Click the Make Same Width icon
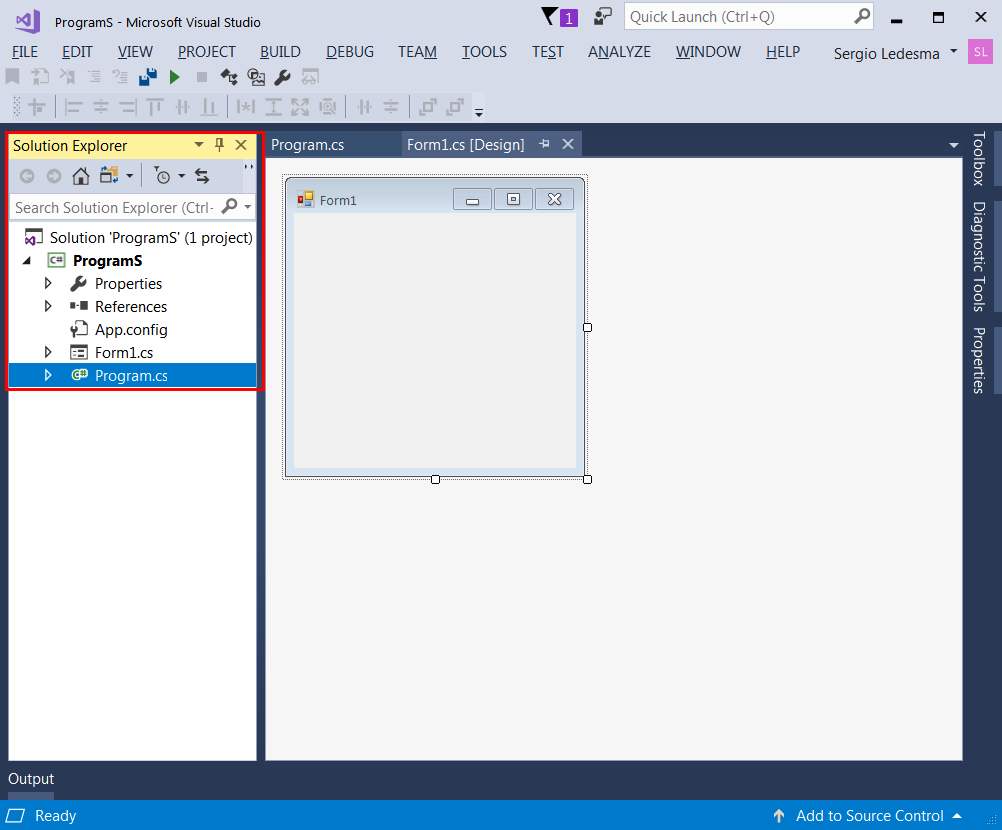Viewport: 1002px width, 830px height. [245, 107]
